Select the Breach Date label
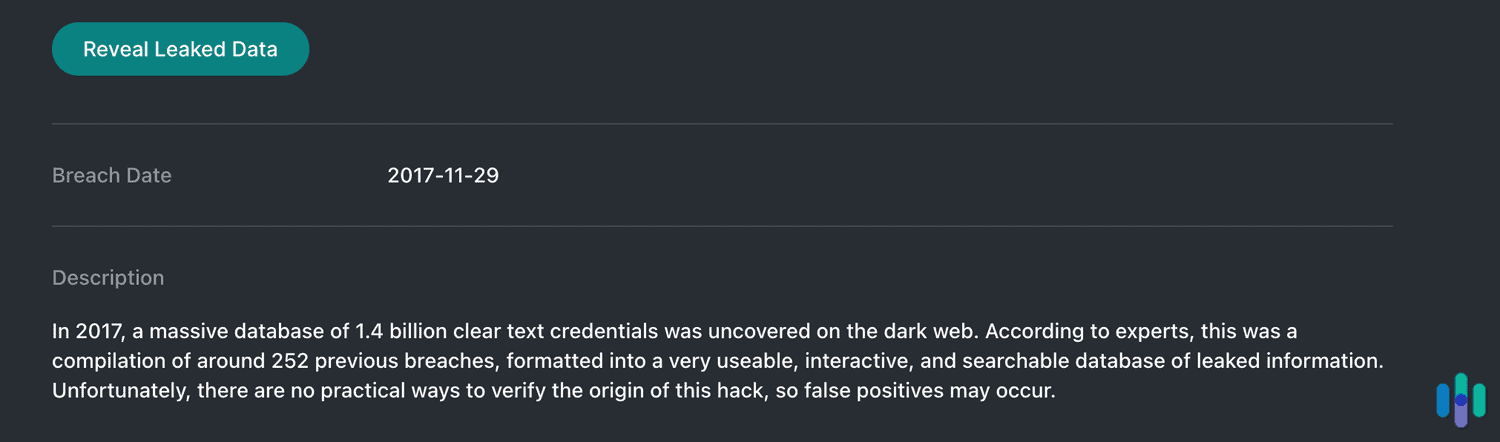Screen dimensions: 1500x442 point(112,176)
